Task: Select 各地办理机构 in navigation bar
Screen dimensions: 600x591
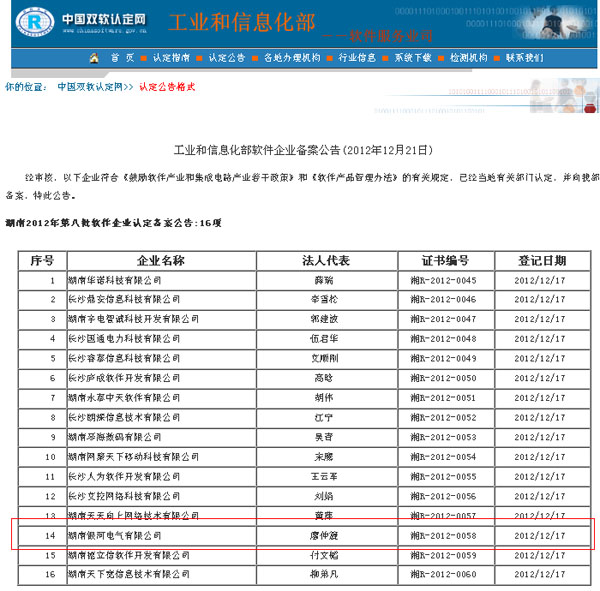Action: coord(292,58)
